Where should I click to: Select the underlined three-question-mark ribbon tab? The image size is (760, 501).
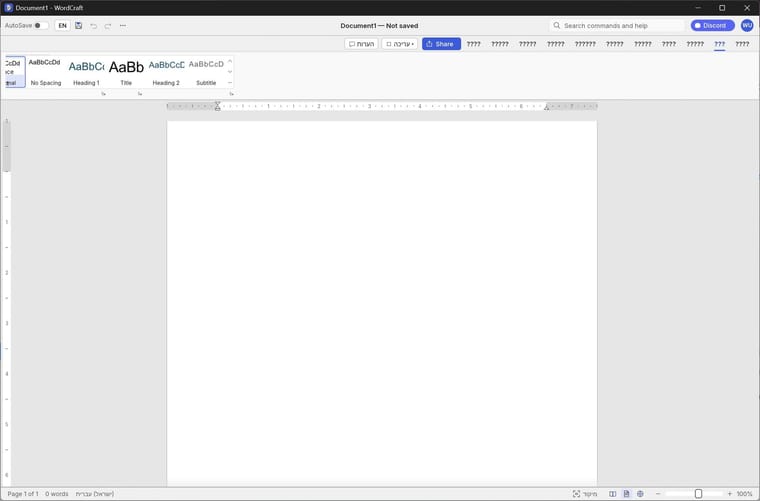[x=719, y=44]
